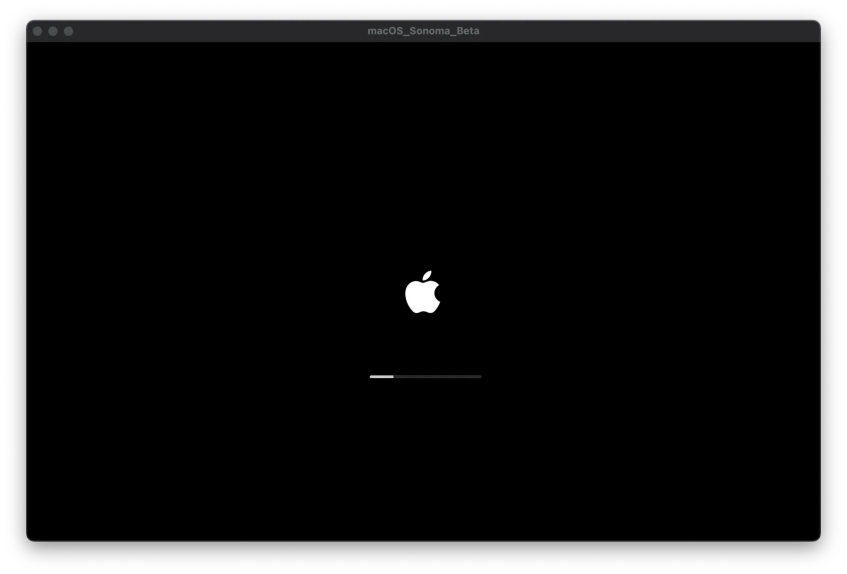Click the macOS_Sonoma_Beta window title
Image resolution: width=847 pixels, height=574 pixels.
pos(423,31)
